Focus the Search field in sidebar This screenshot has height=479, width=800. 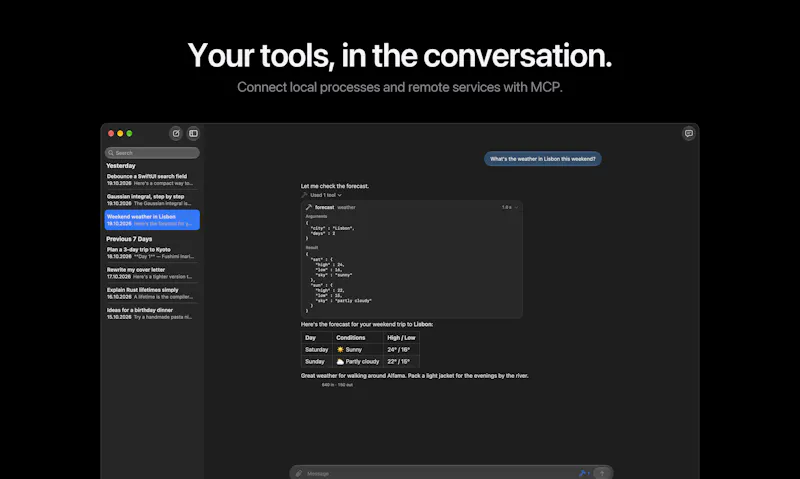pos(152,153)
